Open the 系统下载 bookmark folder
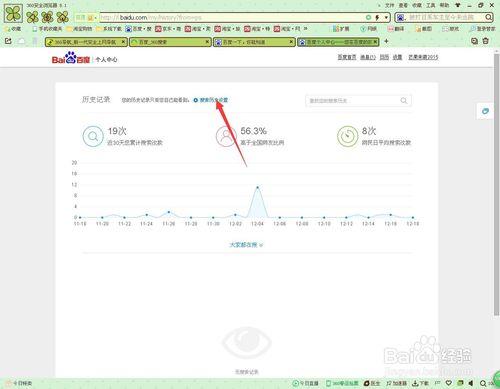The width and height of the screenshot is (500, 389). 109,29
